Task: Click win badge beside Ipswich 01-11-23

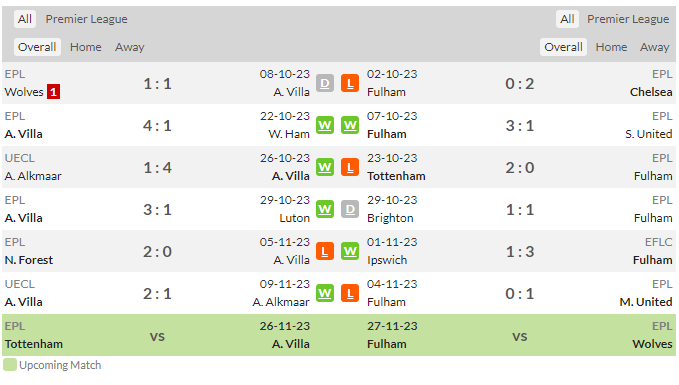Action: pyautogui.click(x=350, y=251)
